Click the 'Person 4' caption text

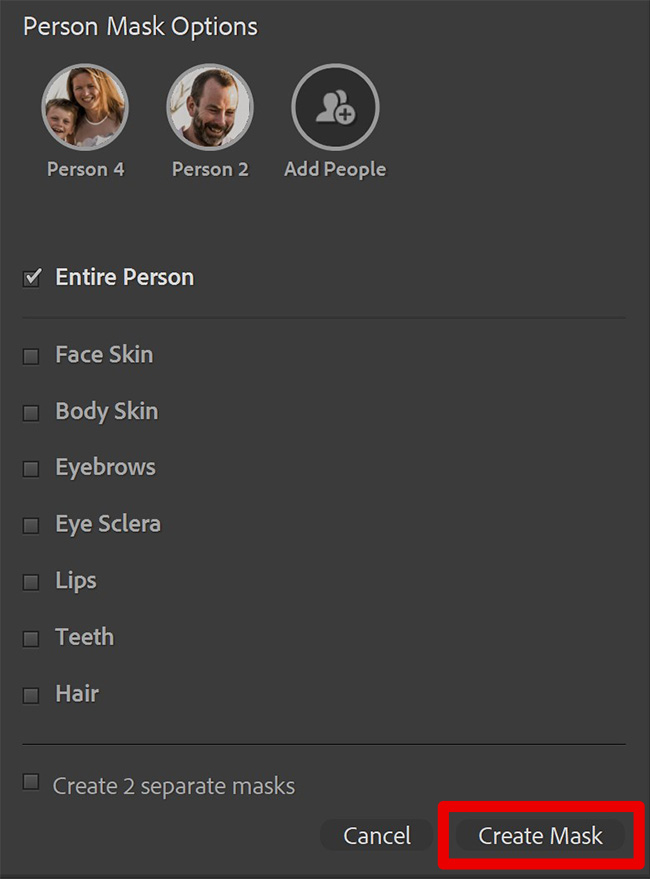click(86, 169)
